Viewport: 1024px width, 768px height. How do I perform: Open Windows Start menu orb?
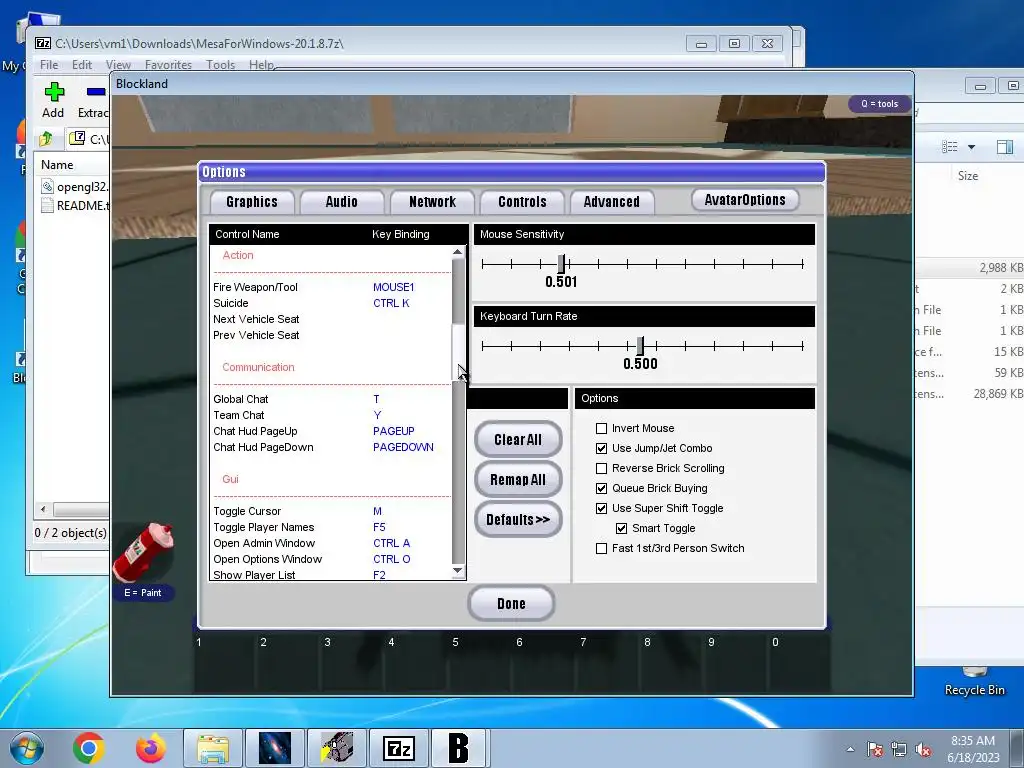tap(27, 748)
